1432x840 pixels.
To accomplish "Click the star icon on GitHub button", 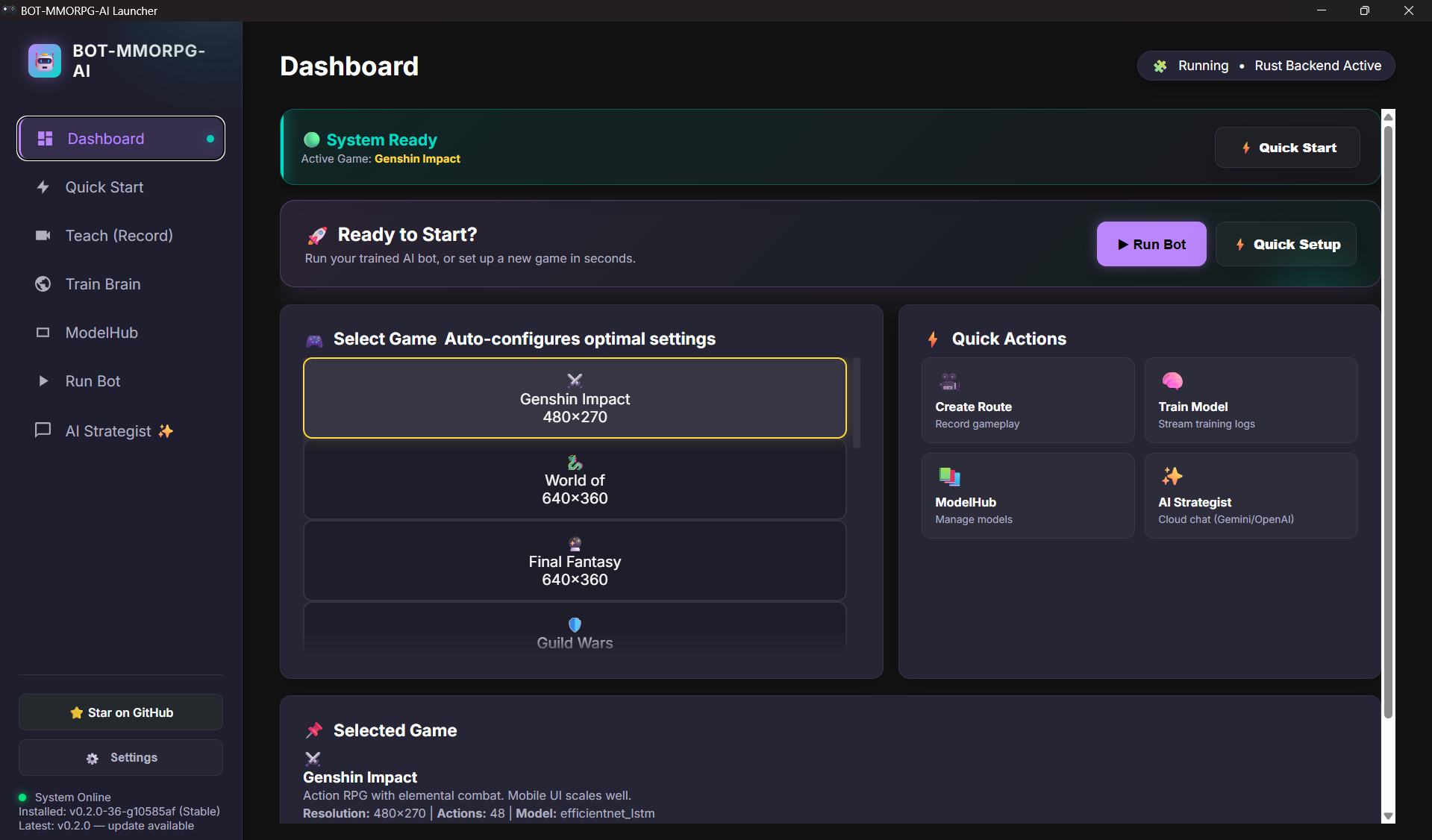I will [76, 713].
